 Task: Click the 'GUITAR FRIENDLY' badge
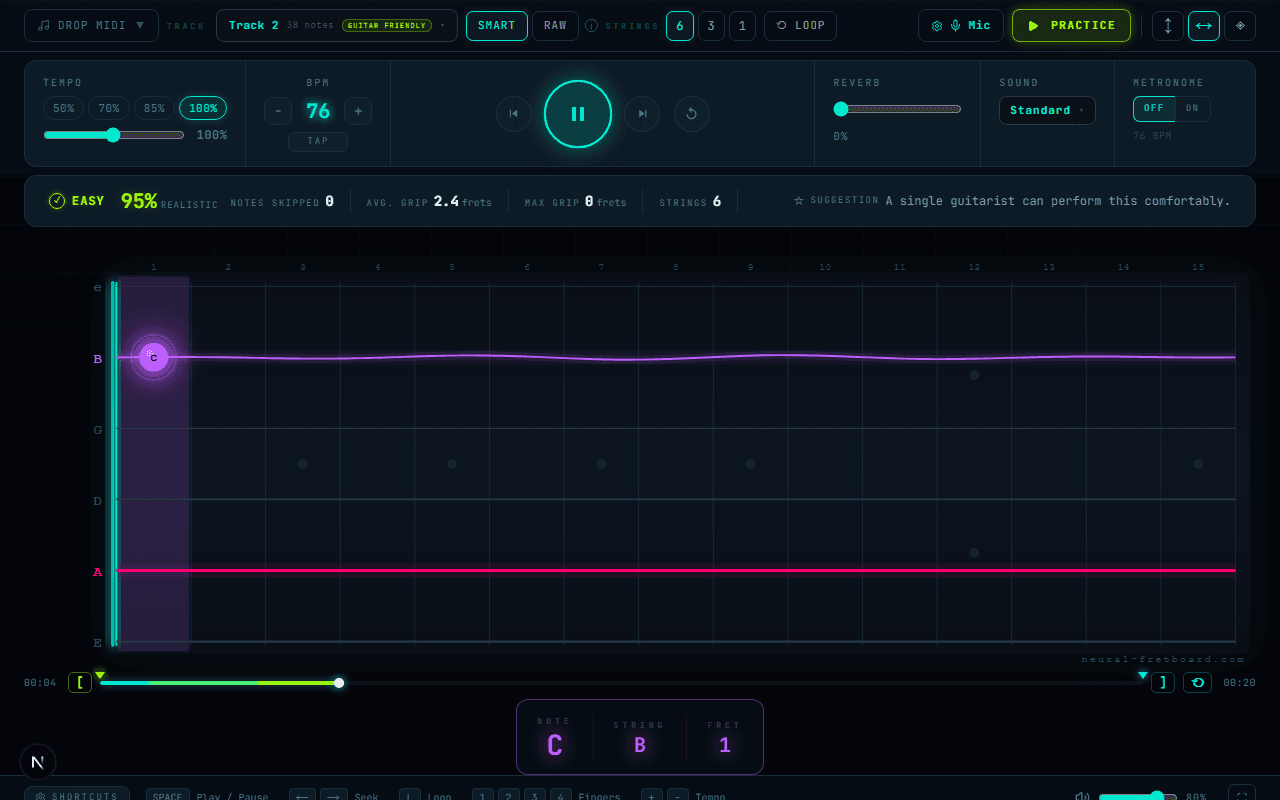(387, 26)
